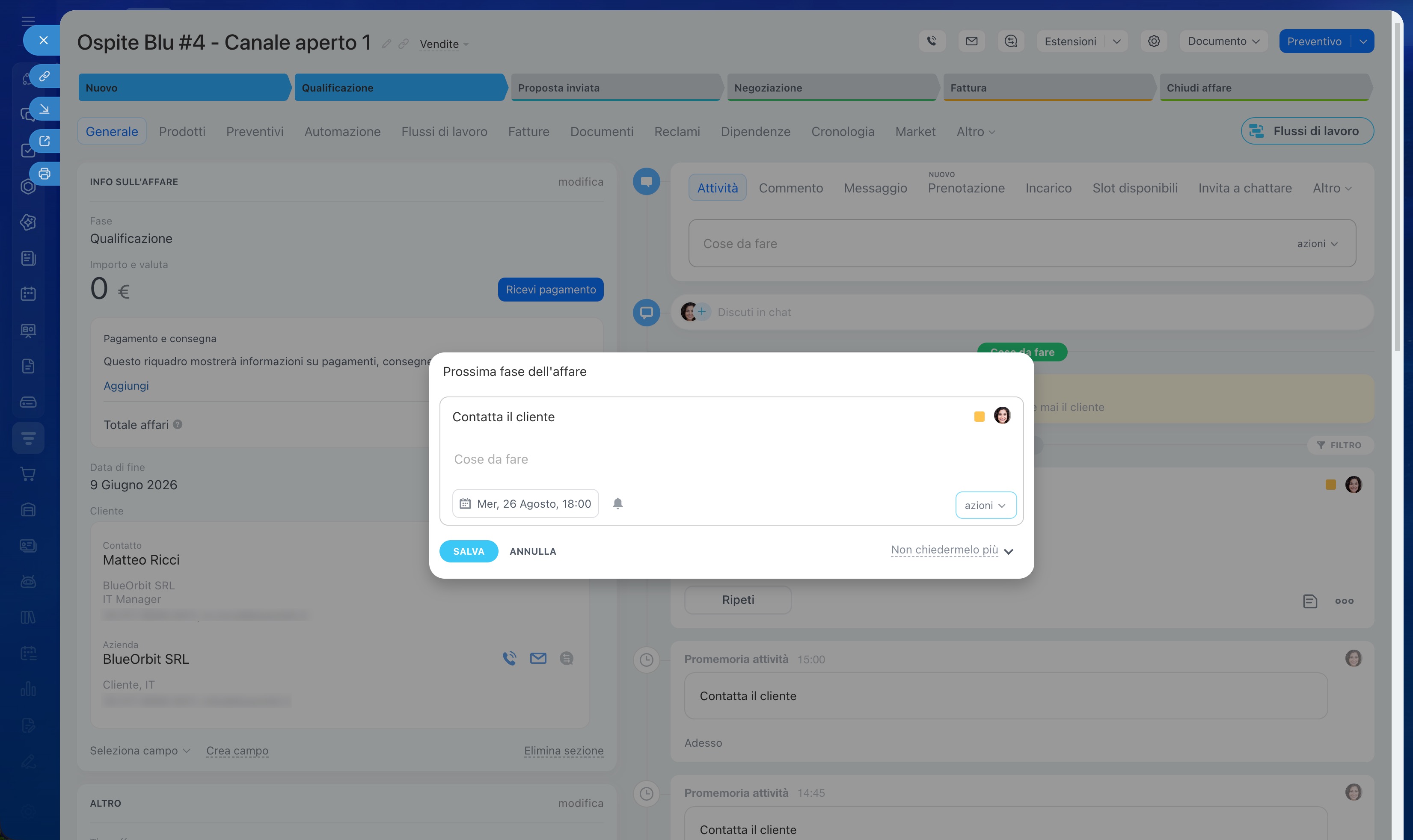
Task: Expand the Altro tab menu
Action: [975, 131]
